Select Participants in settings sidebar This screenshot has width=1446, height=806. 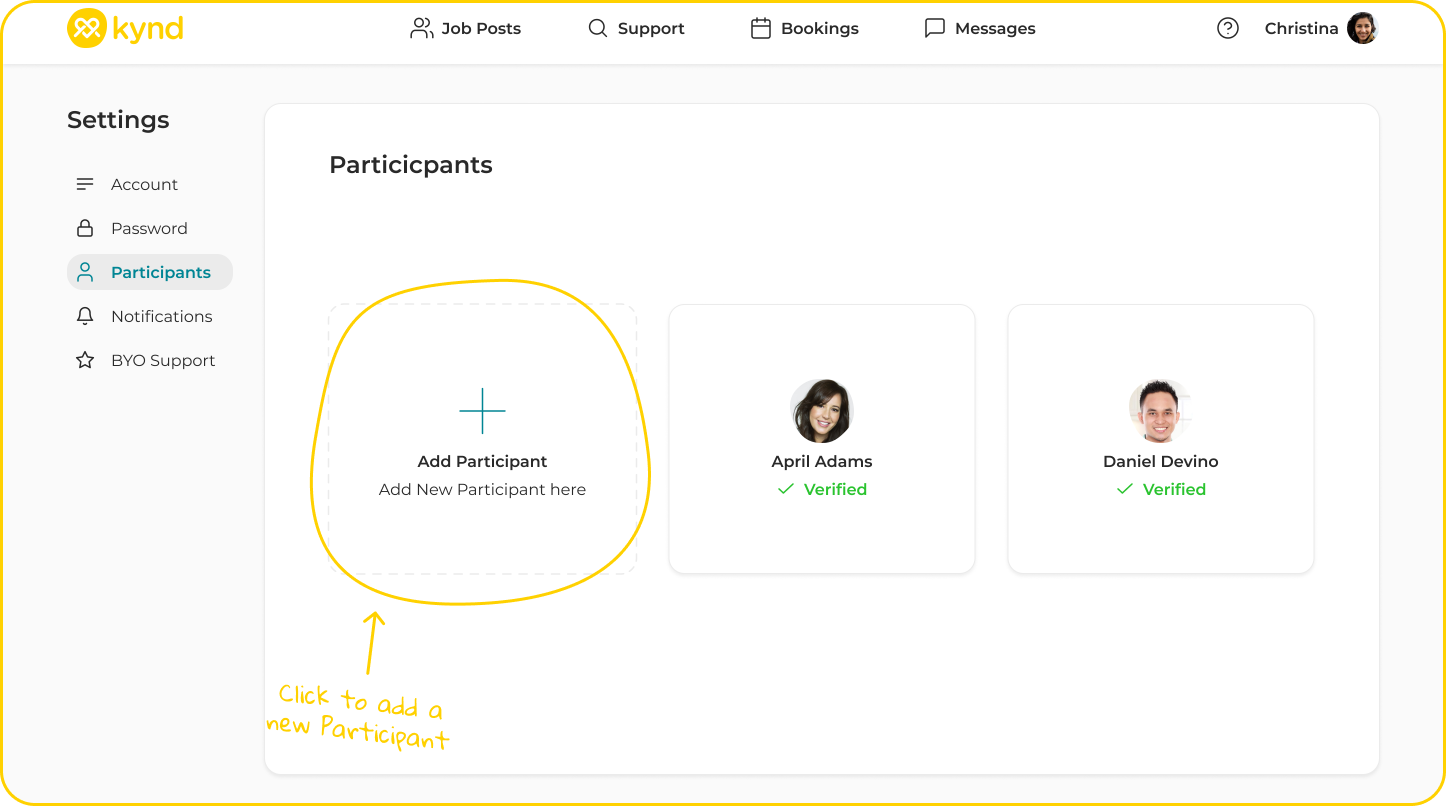coord(160,273)
